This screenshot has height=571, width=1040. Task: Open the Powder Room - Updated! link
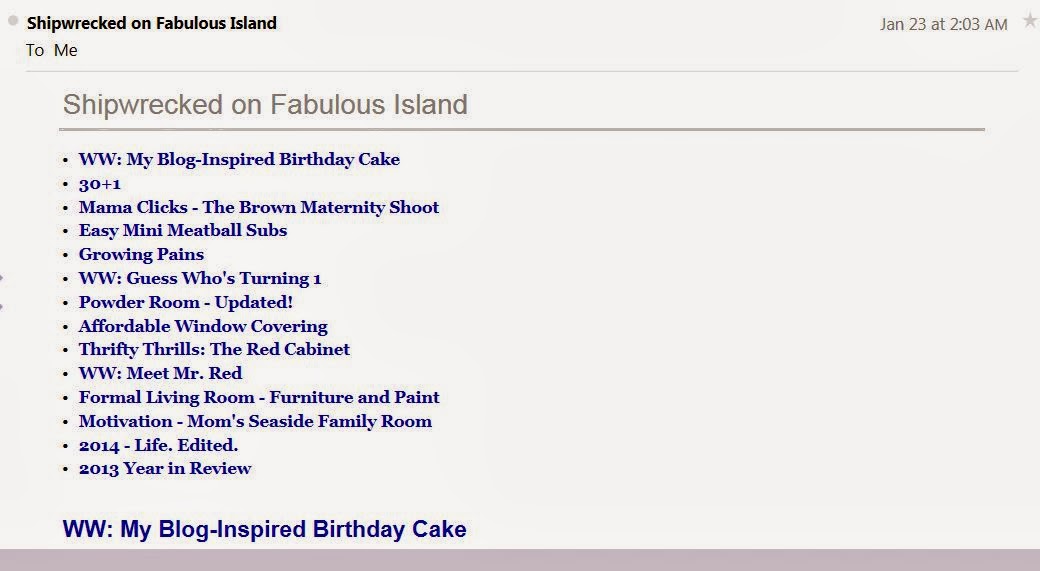185,302
